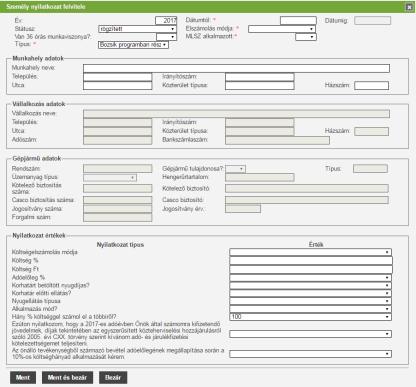Open the Hány % költséggel dropdown showing 100
The image size is (416, 387).
click(310, 317)
